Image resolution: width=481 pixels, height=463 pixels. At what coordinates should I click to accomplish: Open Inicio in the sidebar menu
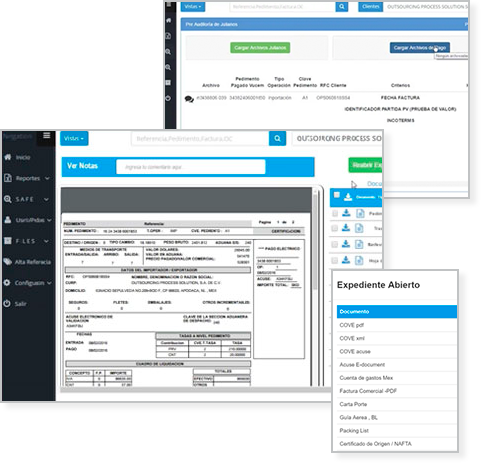(23, 157)
